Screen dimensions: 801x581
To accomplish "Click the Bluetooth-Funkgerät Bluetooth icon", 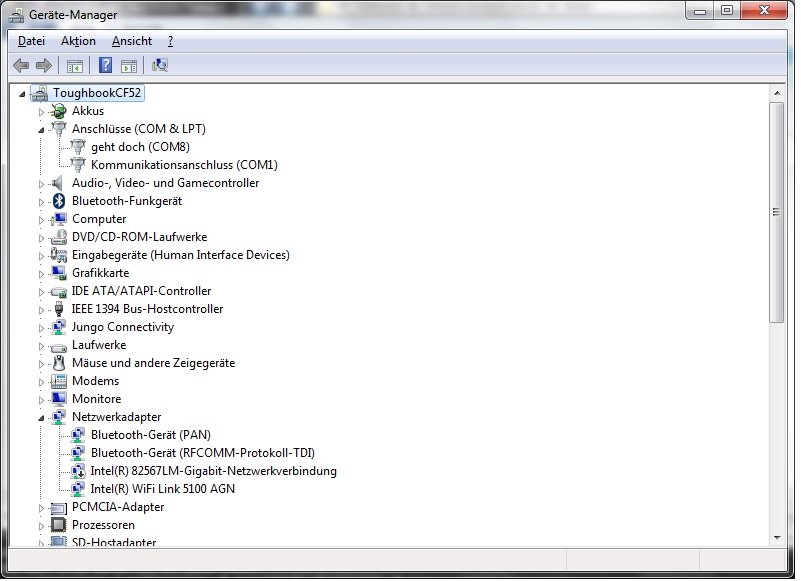I will point(59,201).
